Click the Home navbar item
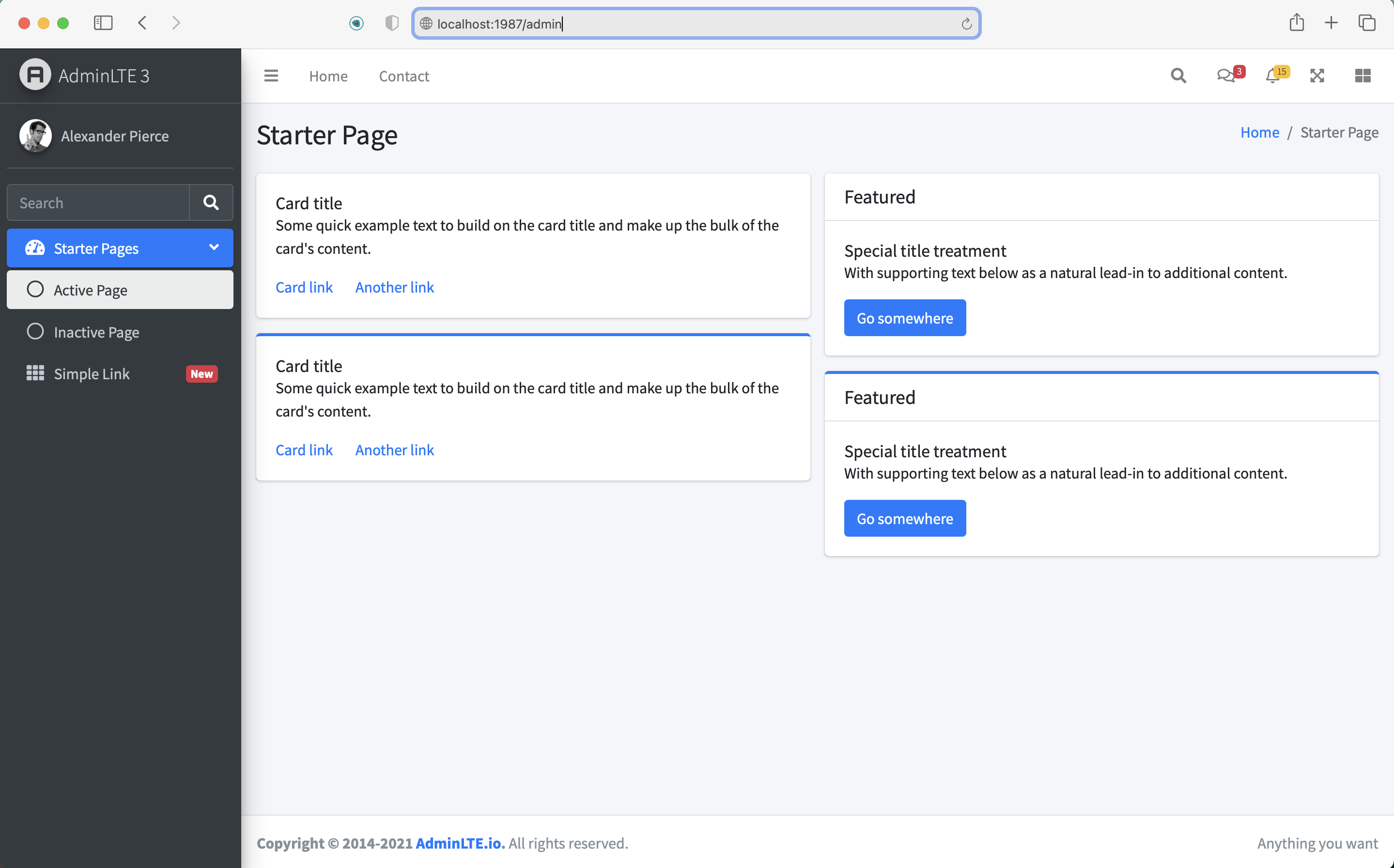1394x868 pixels. click(328, 77)
